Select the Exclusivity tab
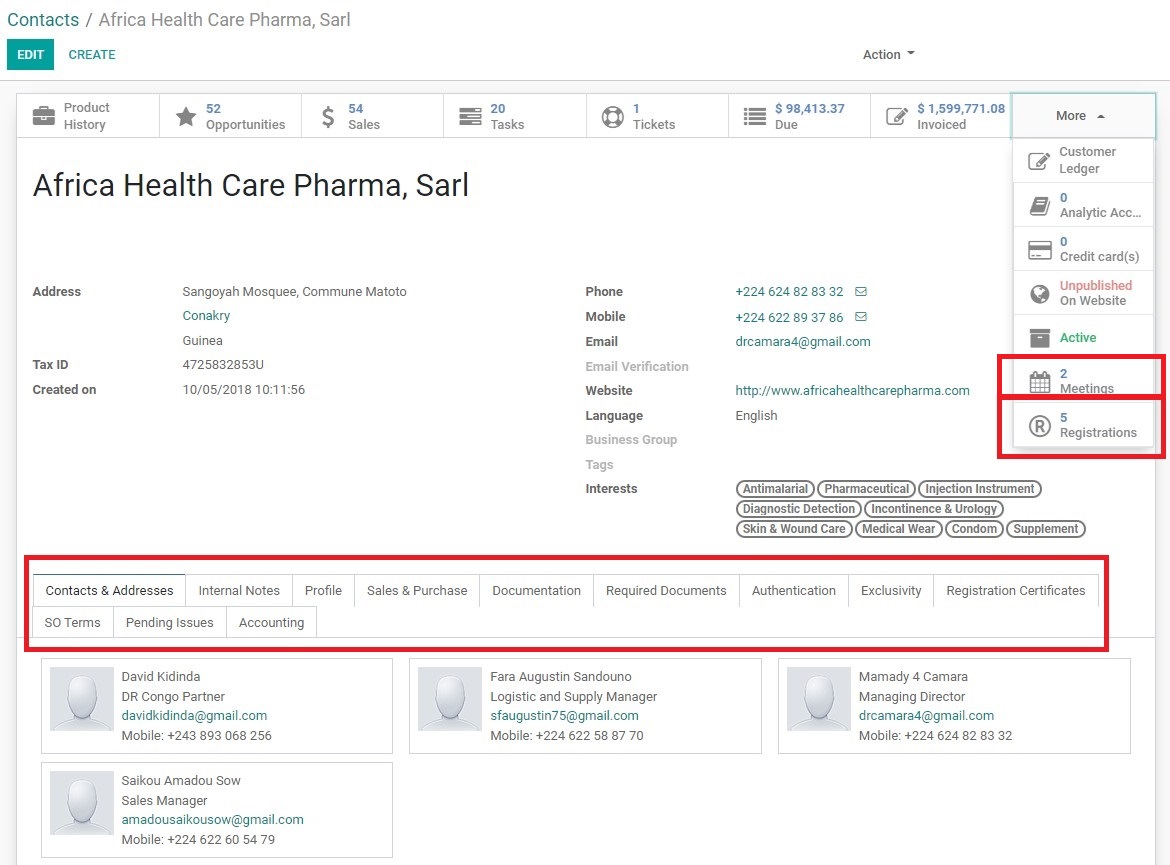 [891, 590]
